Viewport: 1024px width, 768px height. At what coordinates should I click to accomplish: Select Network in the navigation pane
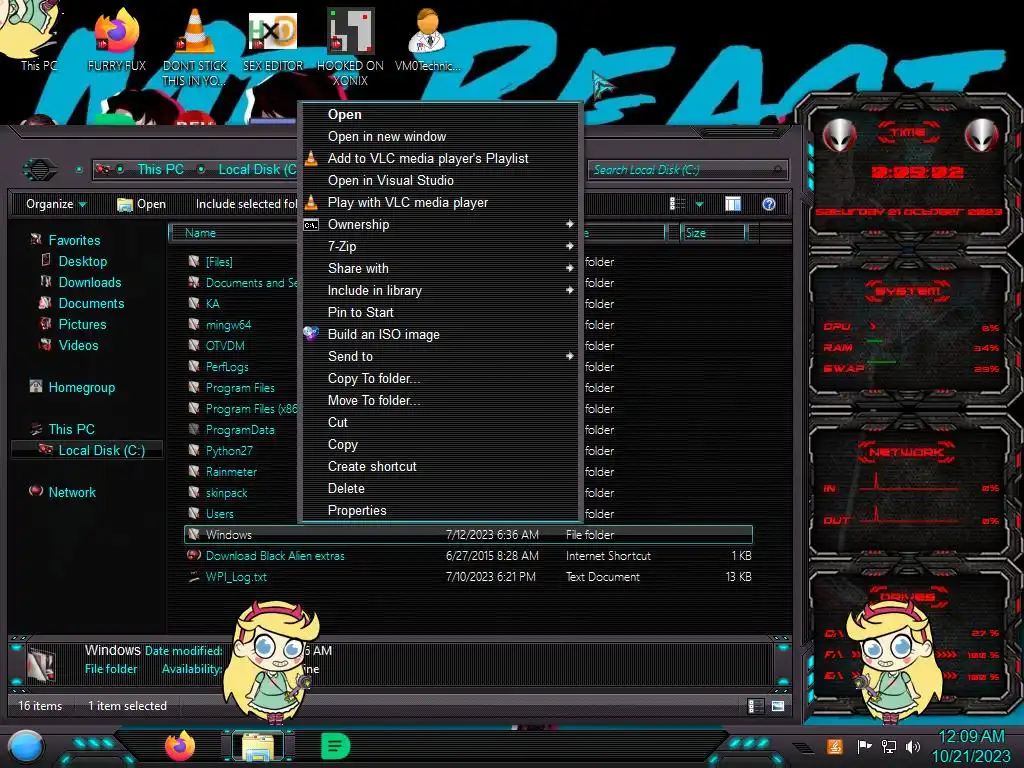[72, 492]
